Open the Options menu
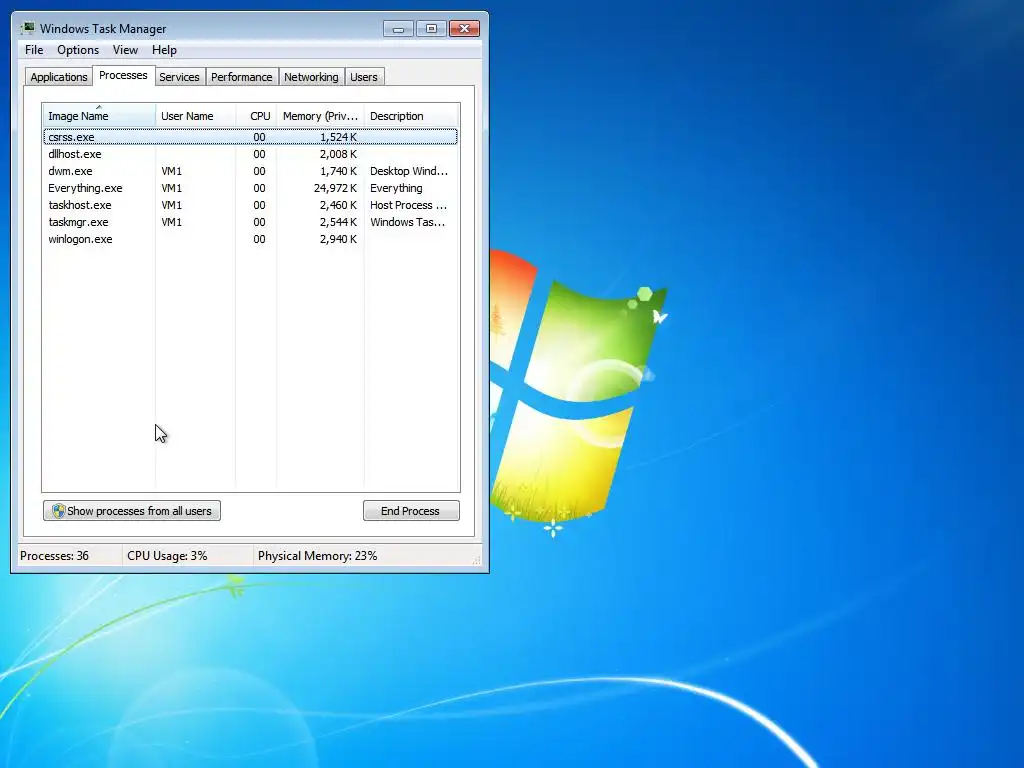Viewport: 1024px width, 768px height. (78, 50)
